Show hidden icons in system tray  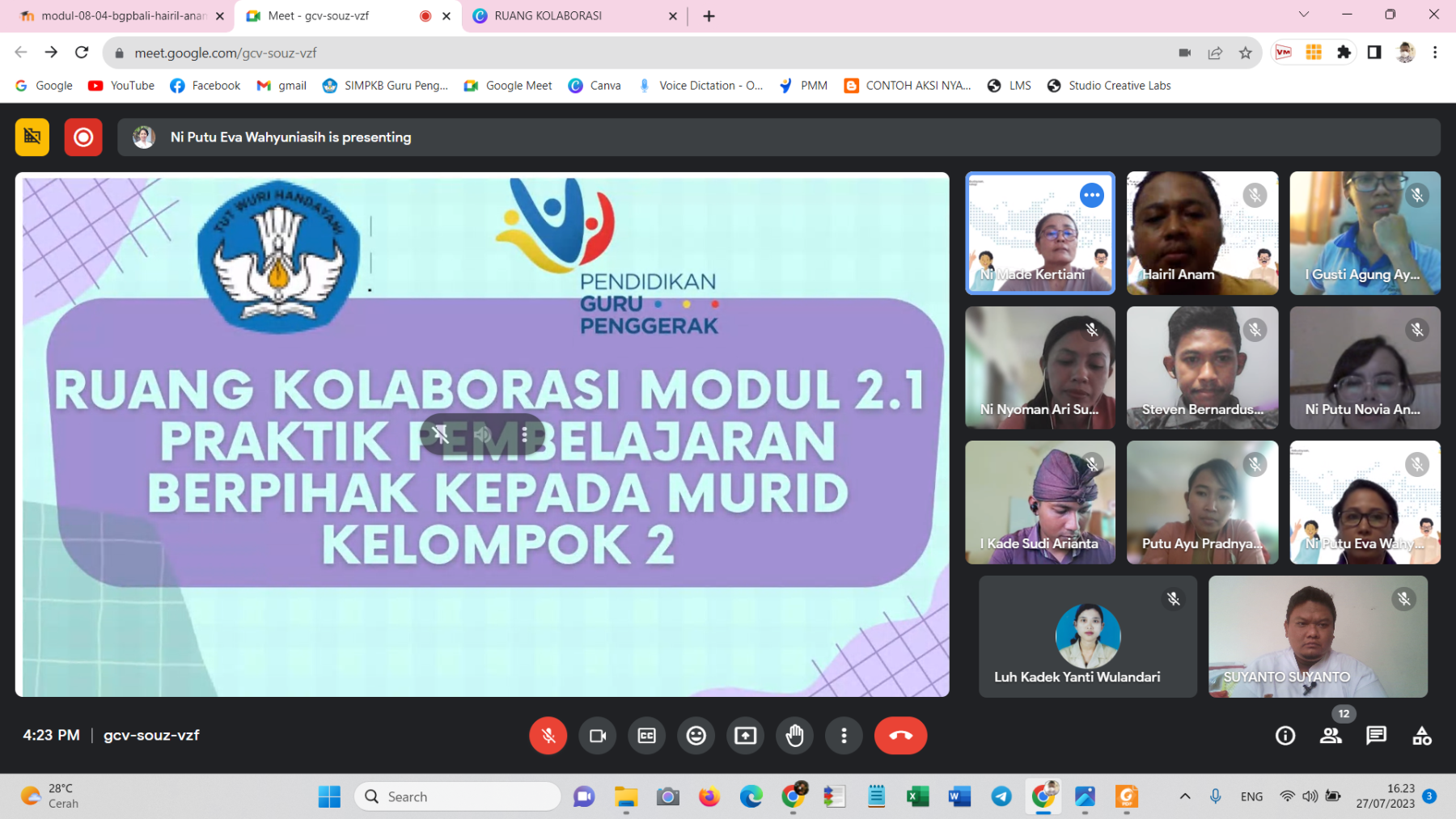(1184, 796)
